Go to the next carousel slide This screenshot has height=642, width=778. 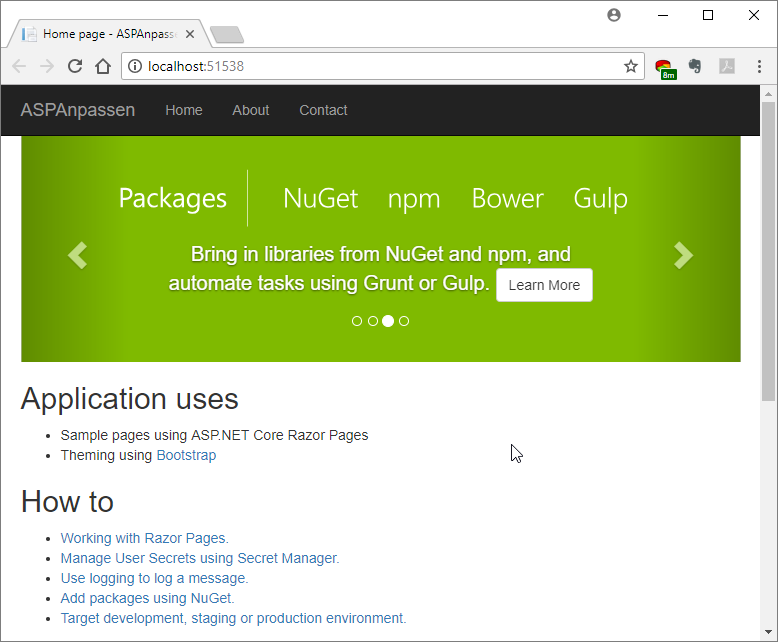click(x=683, y=255)
